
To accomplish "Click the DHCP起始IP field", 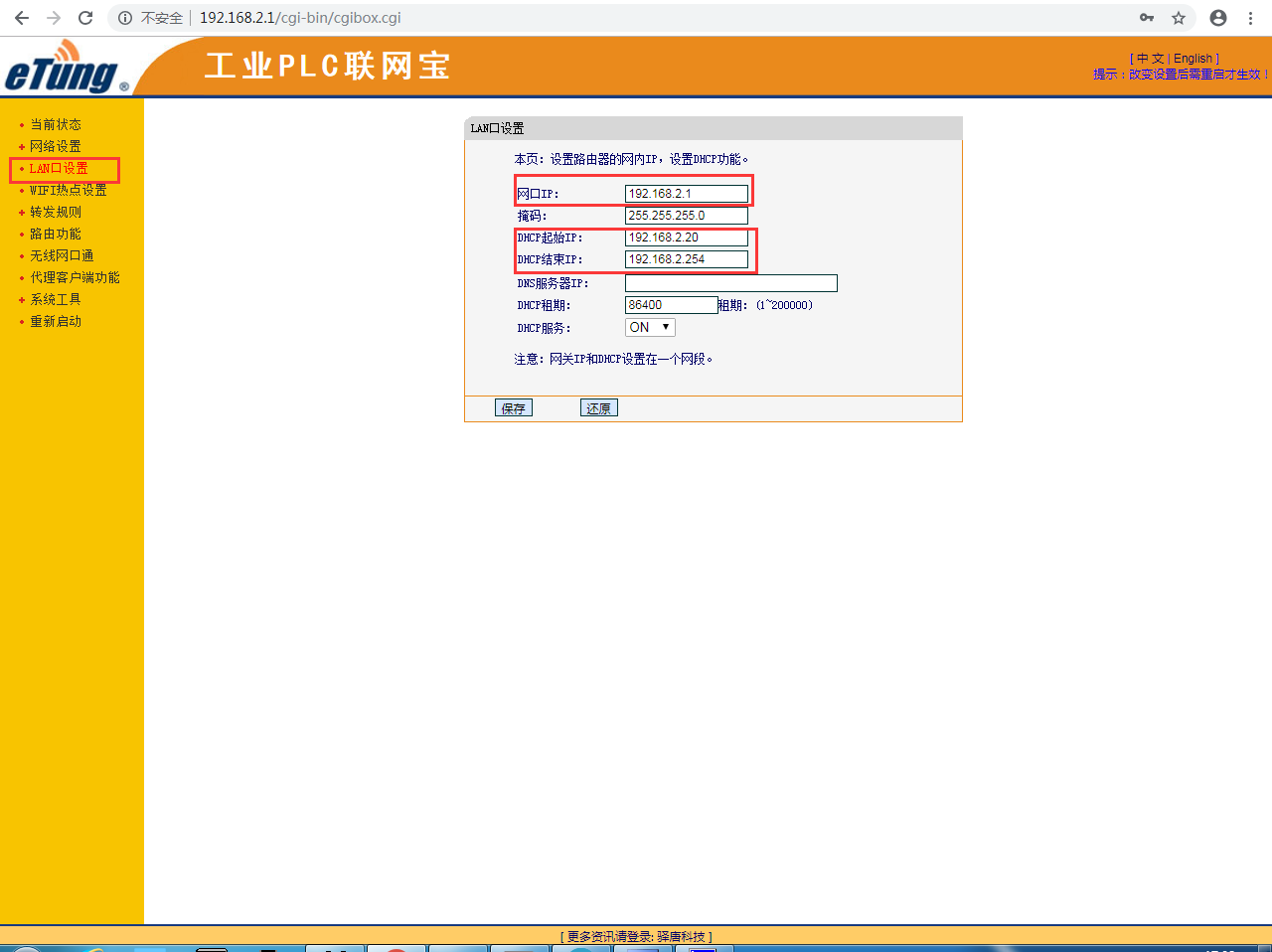I will click(687, 238).
